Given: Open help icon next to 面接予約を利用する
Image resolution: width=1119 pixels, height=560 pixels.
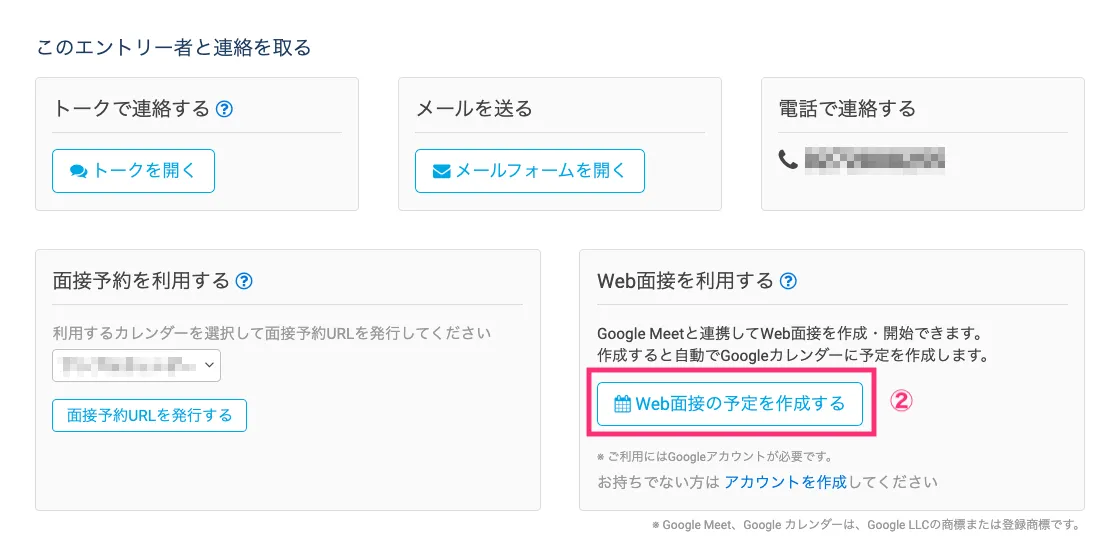Looking at the screenshot, I should coord(244,281).
